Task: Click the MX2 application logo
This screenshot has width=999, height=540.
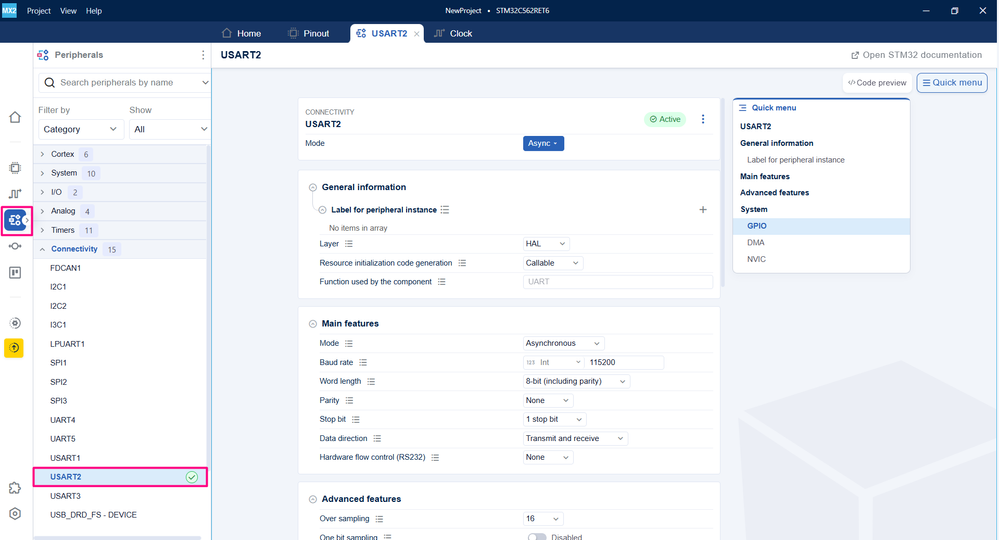Action: (x=9, y=10)
